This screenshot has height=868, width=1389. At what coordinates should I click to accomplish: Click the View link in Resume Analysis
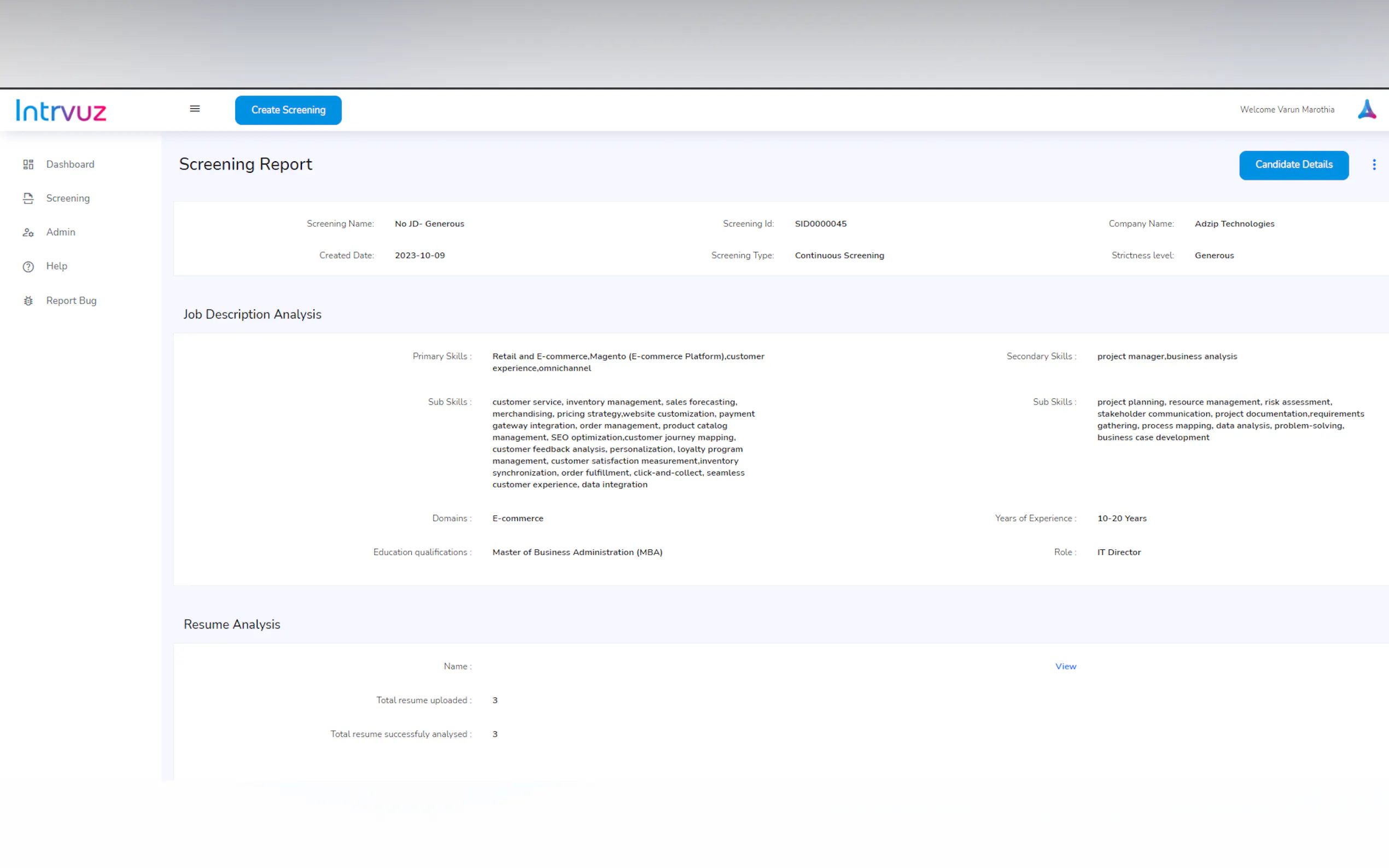1065,666
